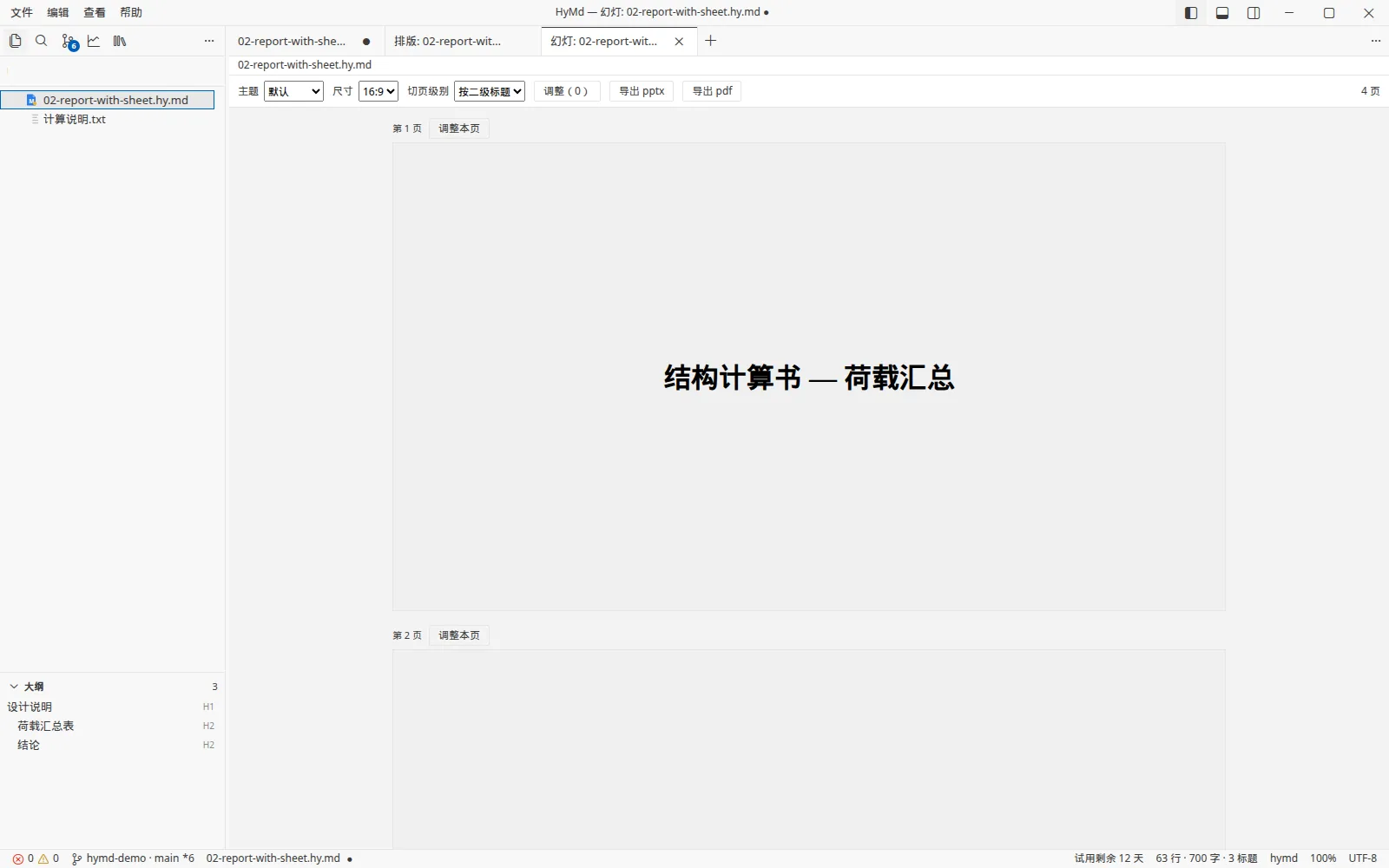
Task: Jump to 荷载汇总表 heading in outline
Action: (x=112, y=726)
